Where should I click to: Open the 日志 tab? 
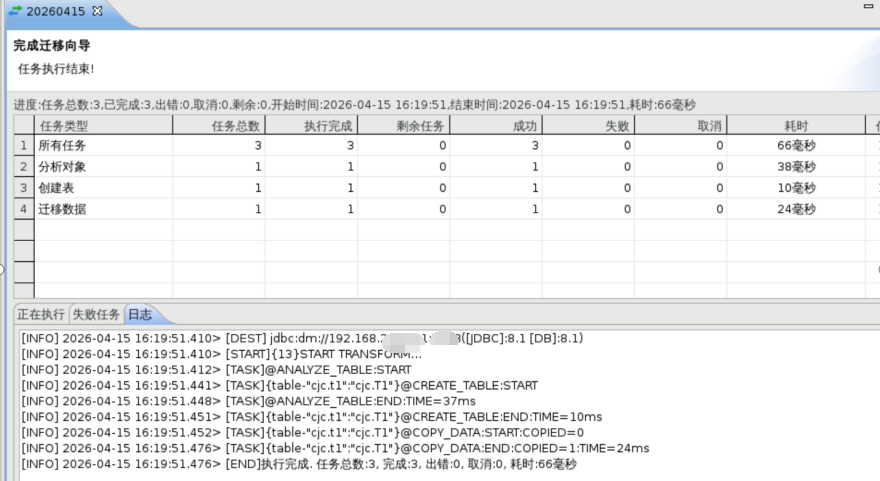click(140, 314)
